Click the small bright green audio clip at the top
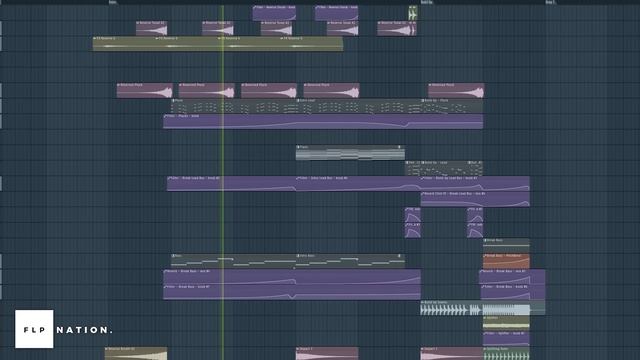The image size is (640, 360). pos(413,13)
